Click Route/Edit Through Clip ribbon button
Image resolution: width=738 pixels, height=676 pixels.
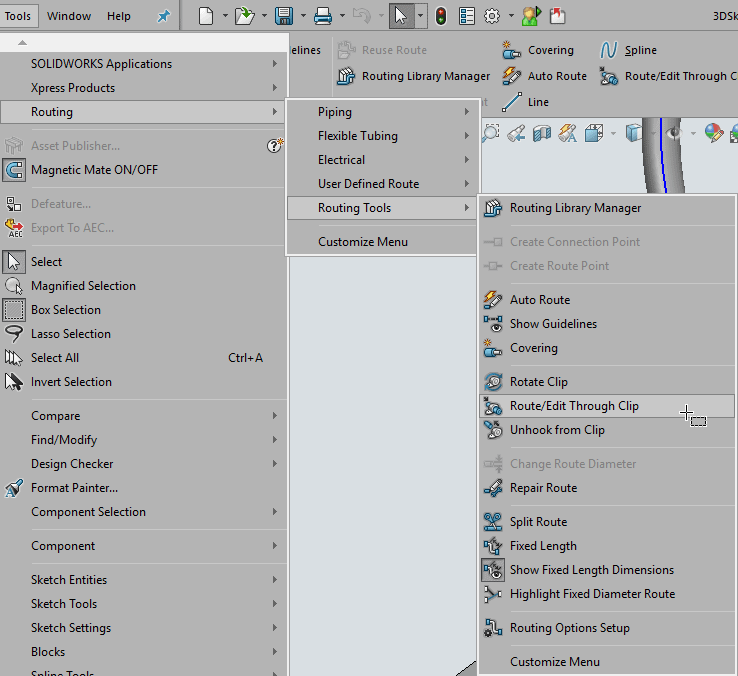[x=668, y=76]
